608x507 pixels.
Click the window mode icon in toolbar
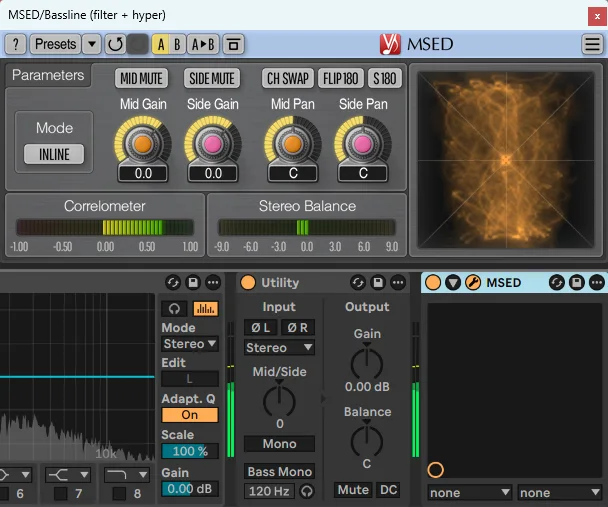[233, 44]
